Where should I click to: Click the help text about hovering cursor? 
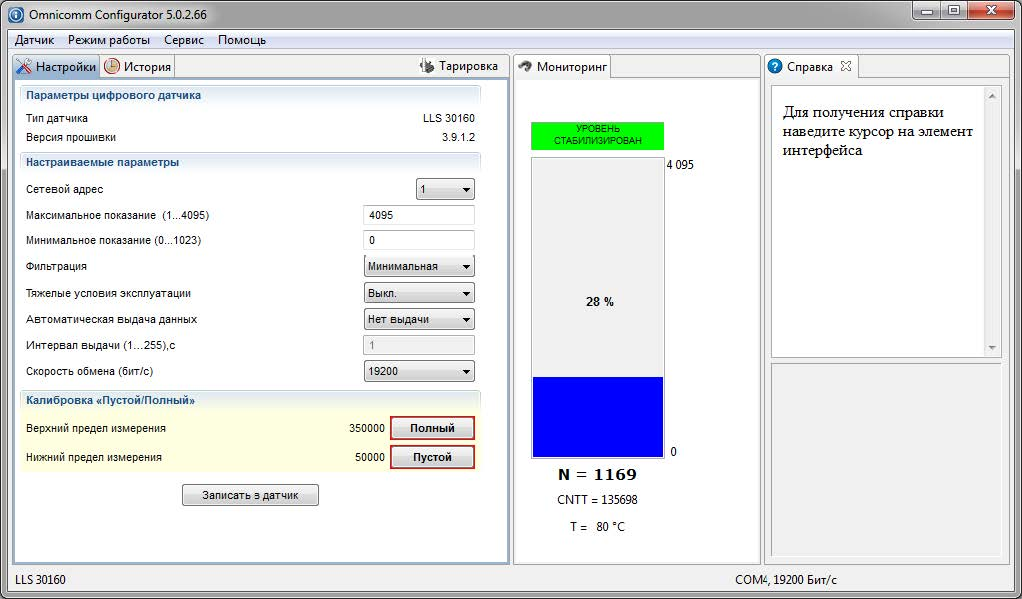877,131
